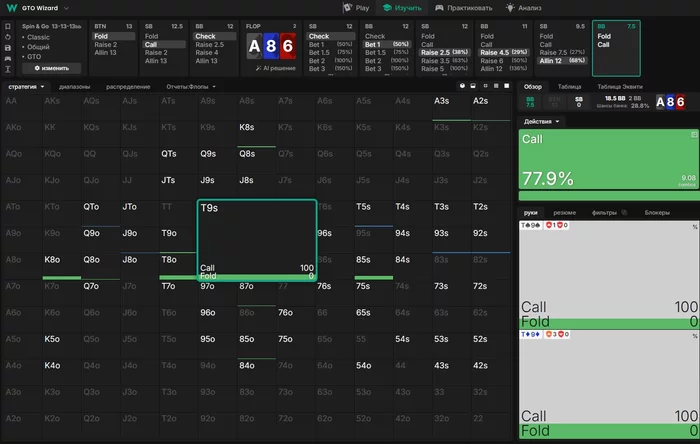The height and width of the screenshot is (444, 700).
Task: Select the K4o cell in hand matrix
Action: (62, 372)
